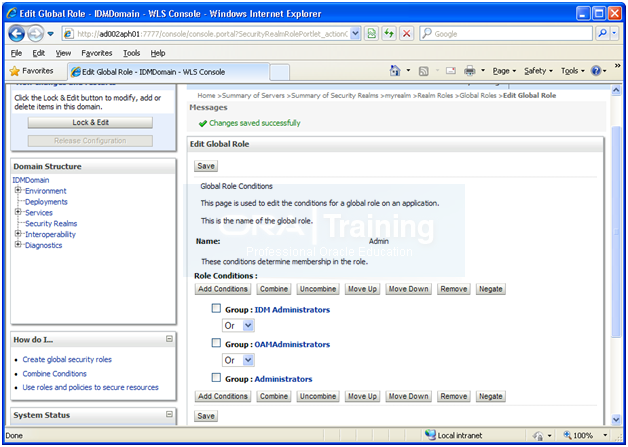Viewport: 628px width, 447px height.
Task: Collapse the How do I panel
Action: coord(169,339)
